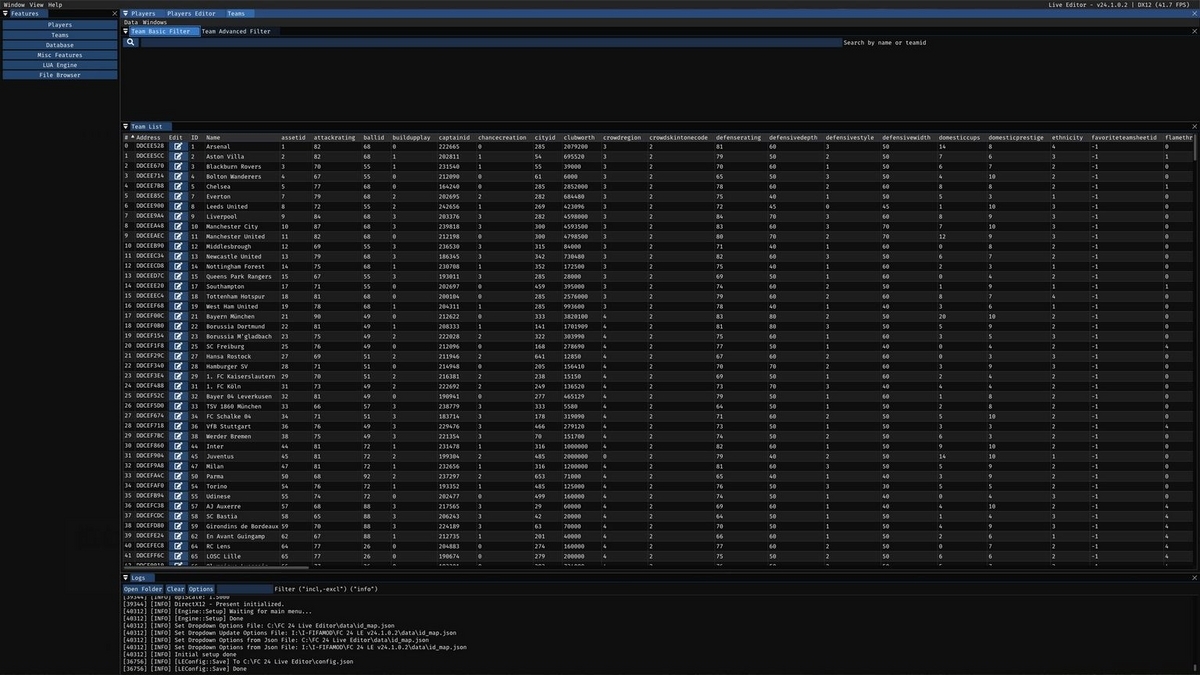Open edit icon for Middlesbrough row
The width and height of the screenshot is (1200, 675).
click(178, 246)
